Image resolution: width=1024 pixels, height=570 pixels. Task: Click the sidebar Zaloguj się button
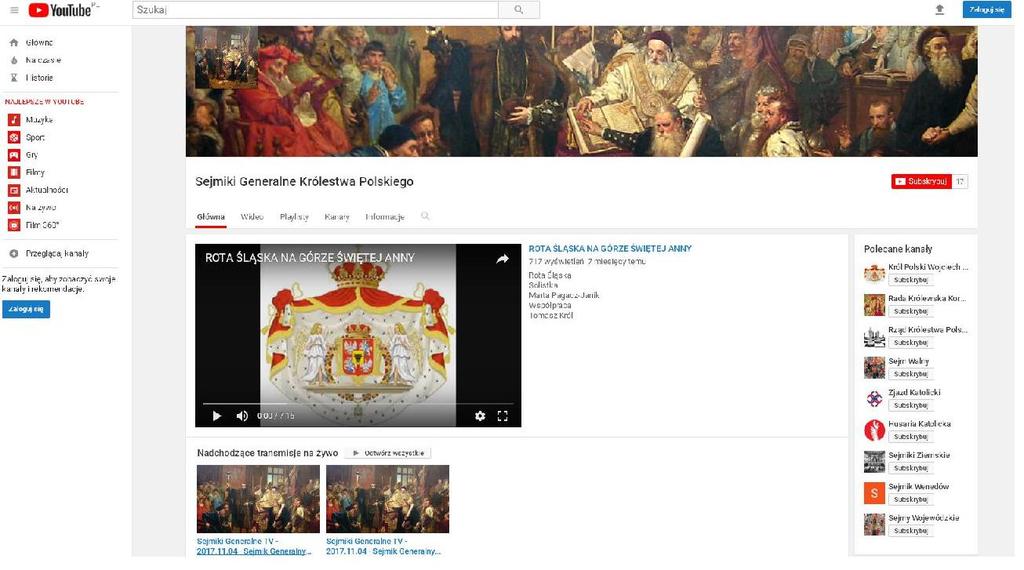click(26, 309)
